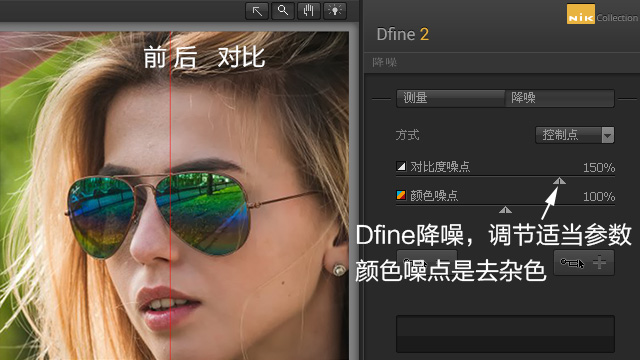Click the 对比度噪点 slider handle

559,181
